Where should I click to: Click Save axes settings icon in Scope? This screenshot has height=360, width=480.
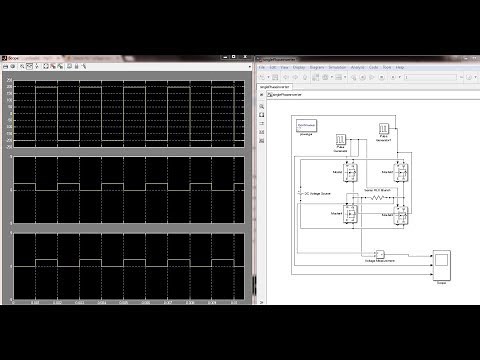click(x=53, y=67)
